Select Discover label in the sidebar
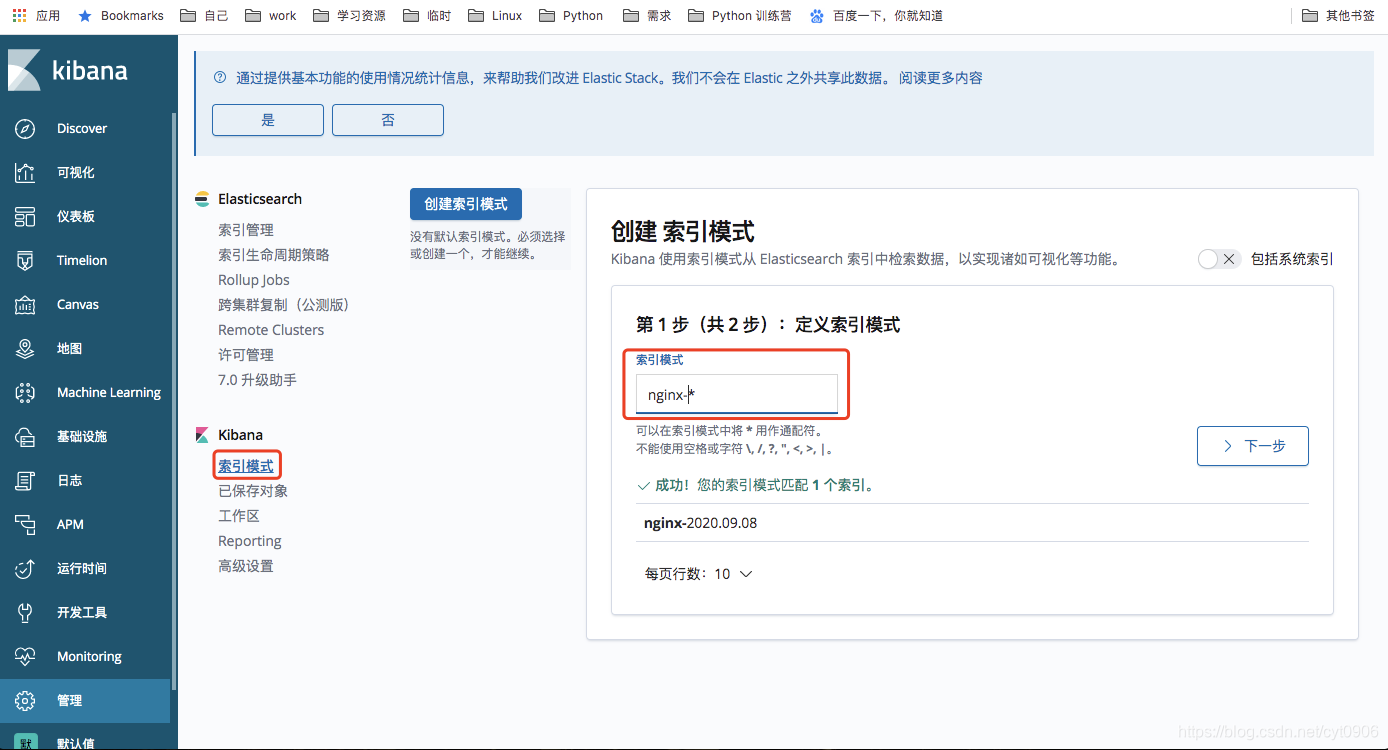 [x=82, y=128]
